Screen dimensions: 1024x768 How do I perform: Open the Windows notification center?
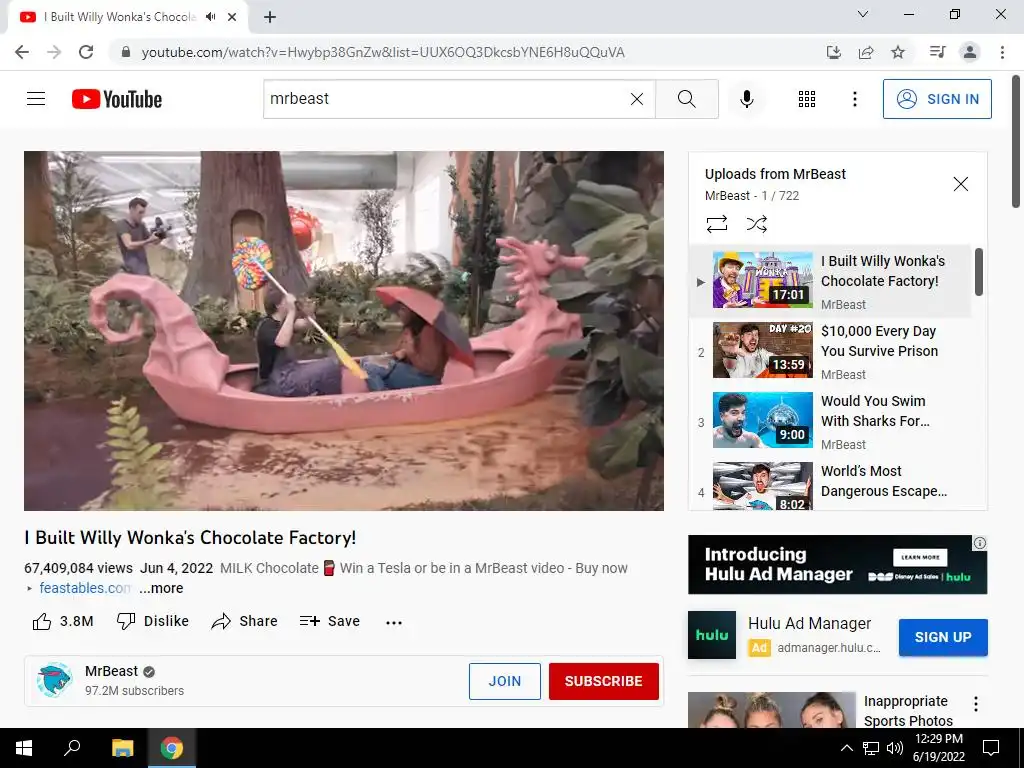tap(991, 748)
